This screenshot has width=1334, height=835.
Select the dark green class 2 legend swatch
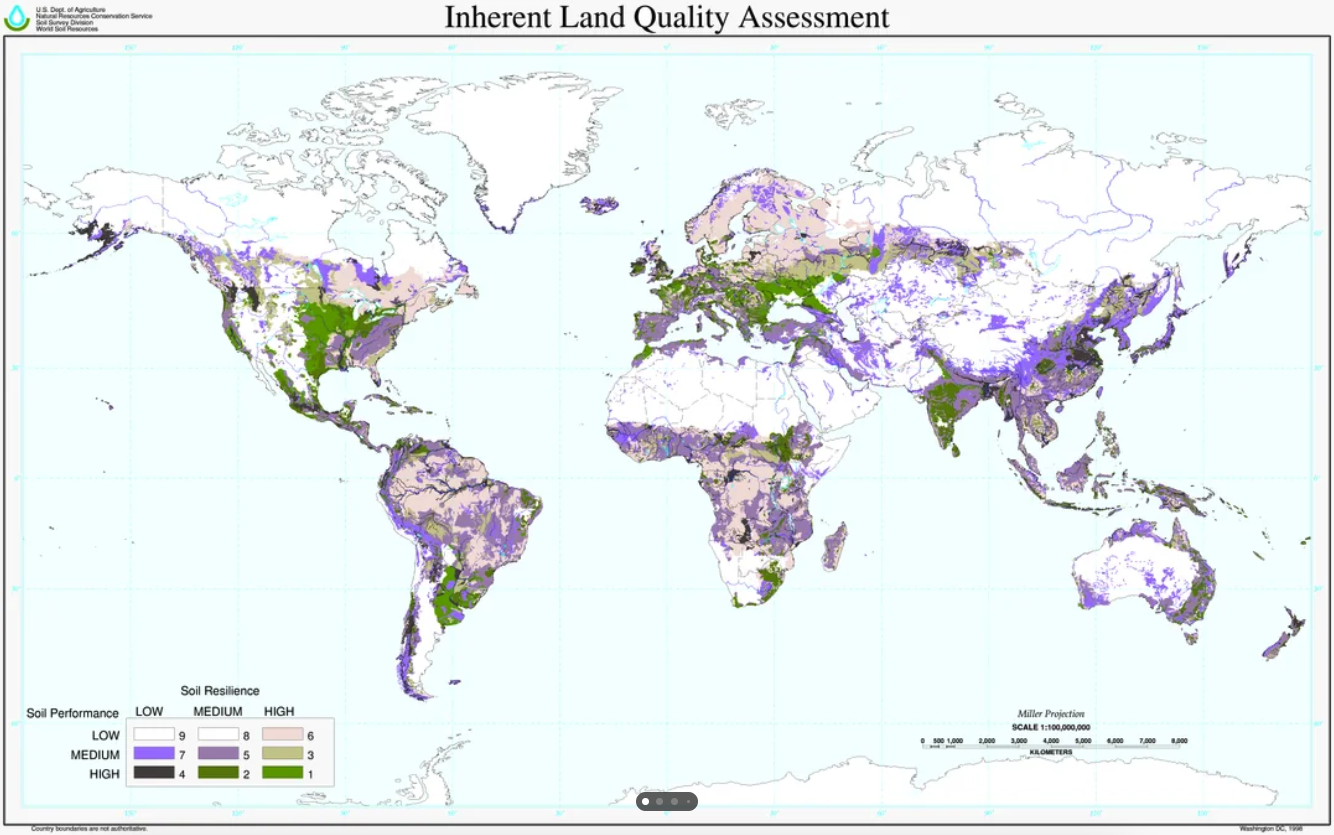click(219, 774)
